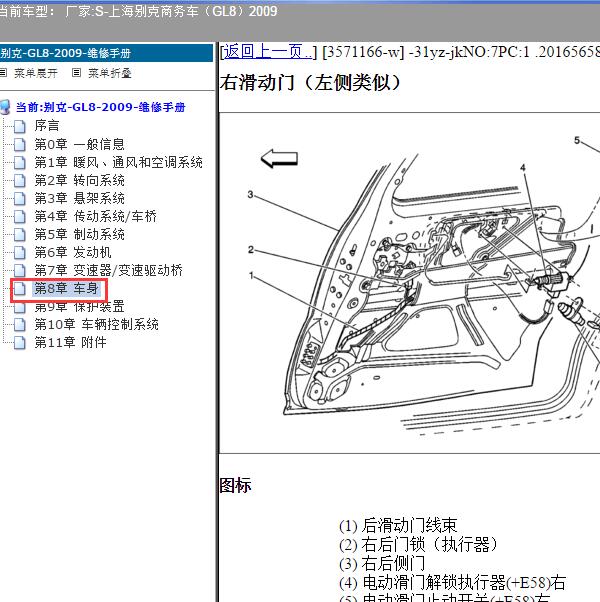This screenshot has height=602, width=600.
Task: Click the page icon beside 第8章
Action: 20,289
